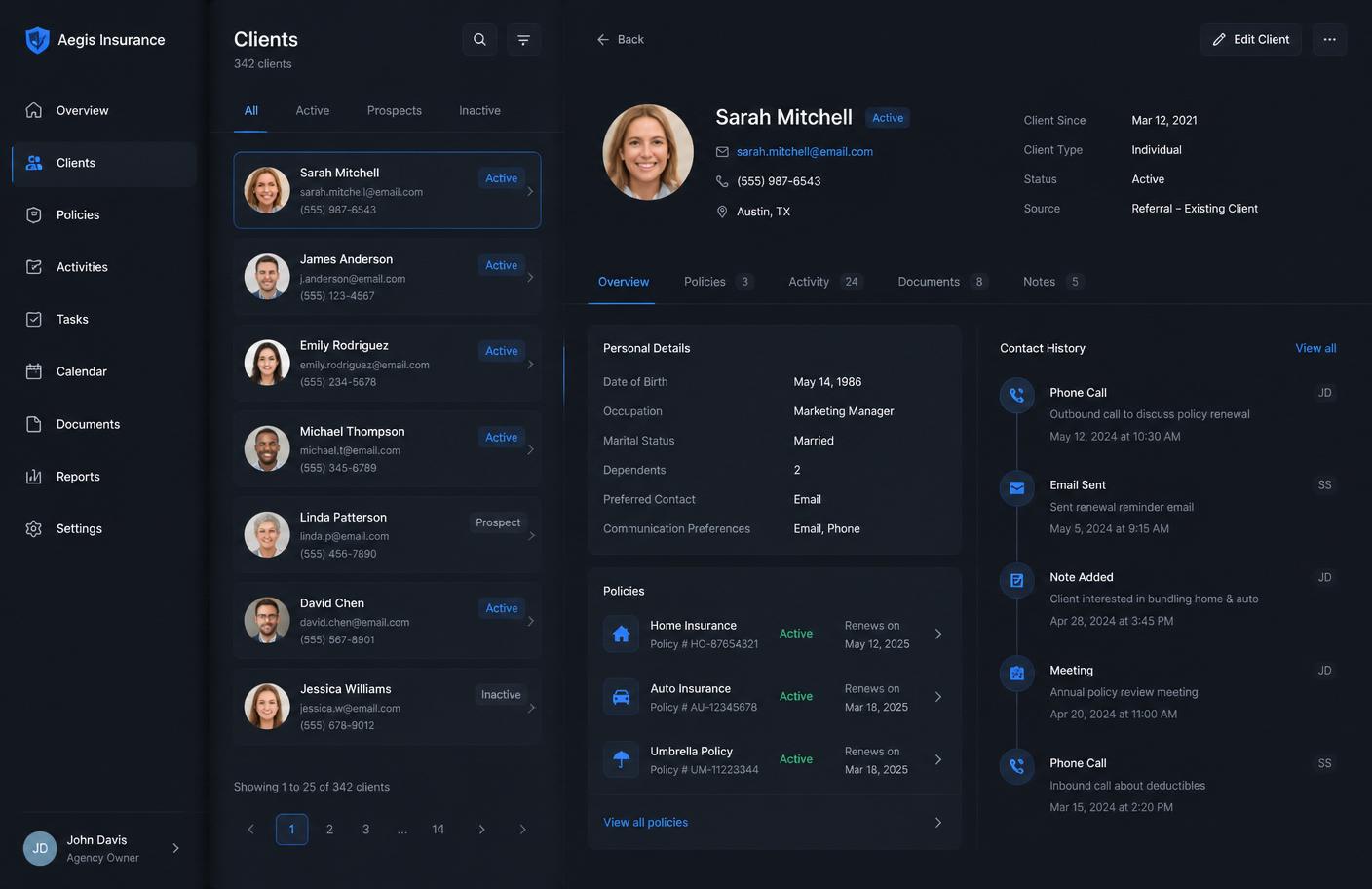
Task: Click the previous page arrow in pagination
Action: point(250,830)
